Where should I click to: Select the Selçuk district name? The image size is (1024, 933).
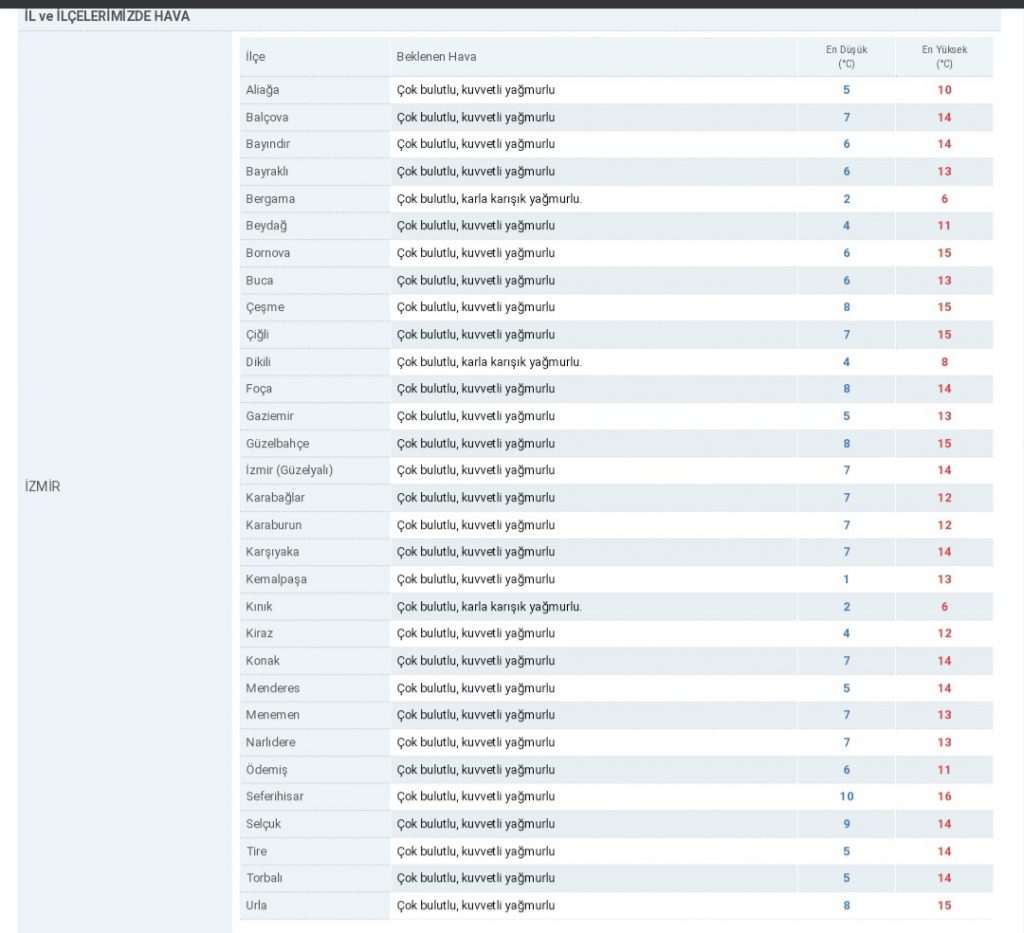[263, 825]
